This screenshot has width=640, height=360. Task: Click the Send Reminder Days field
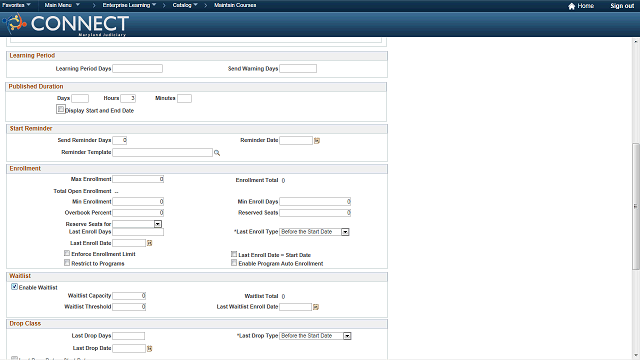click(x=120, y=140)
